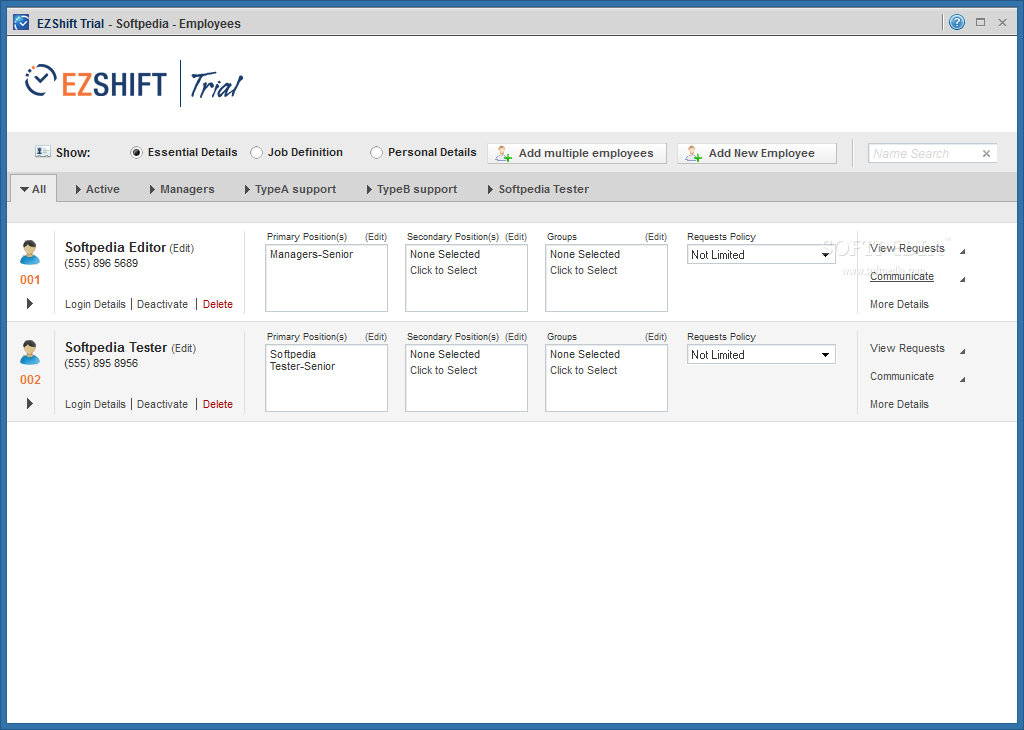Deactivate Softpedia Editor
Screen dimensions: 1024x730
click(163, 304)
